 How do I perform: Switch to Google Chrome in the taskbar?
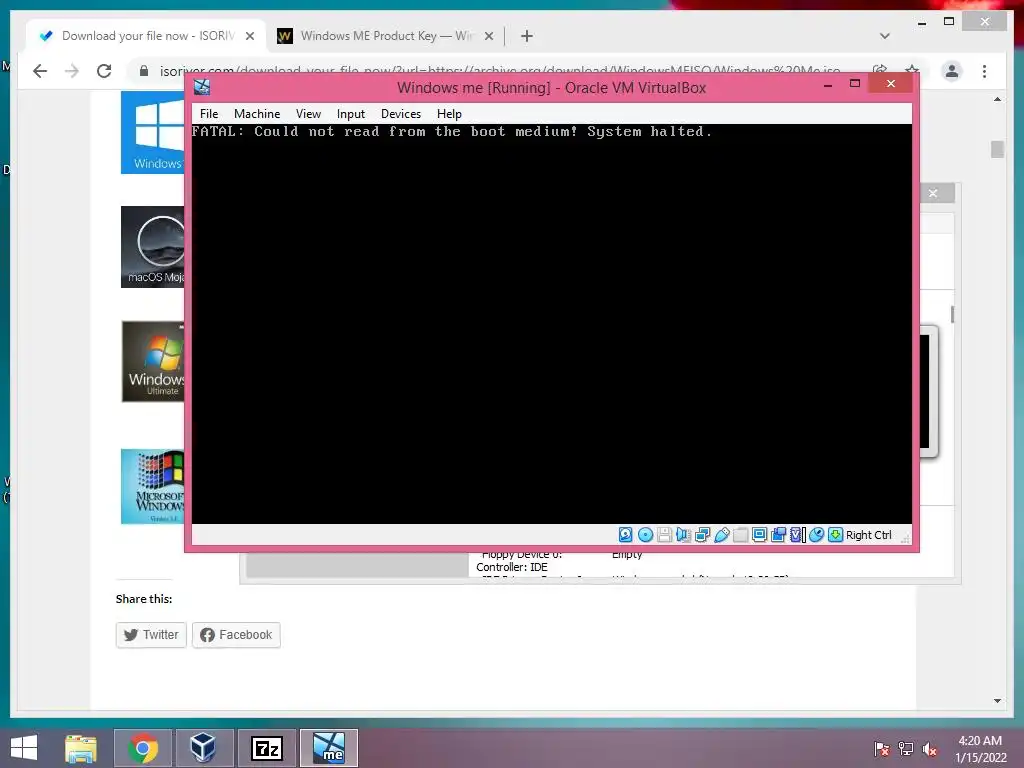pos(143,748)
